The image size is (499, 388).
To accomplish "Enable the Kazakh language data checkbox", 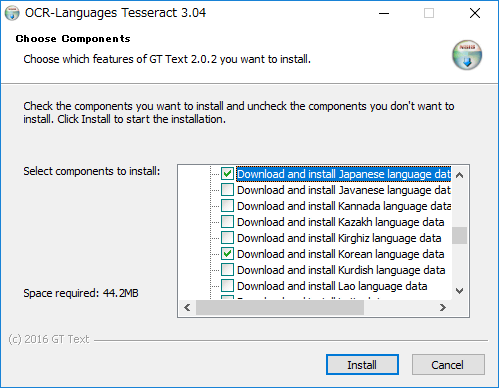I will click(227, 222).
